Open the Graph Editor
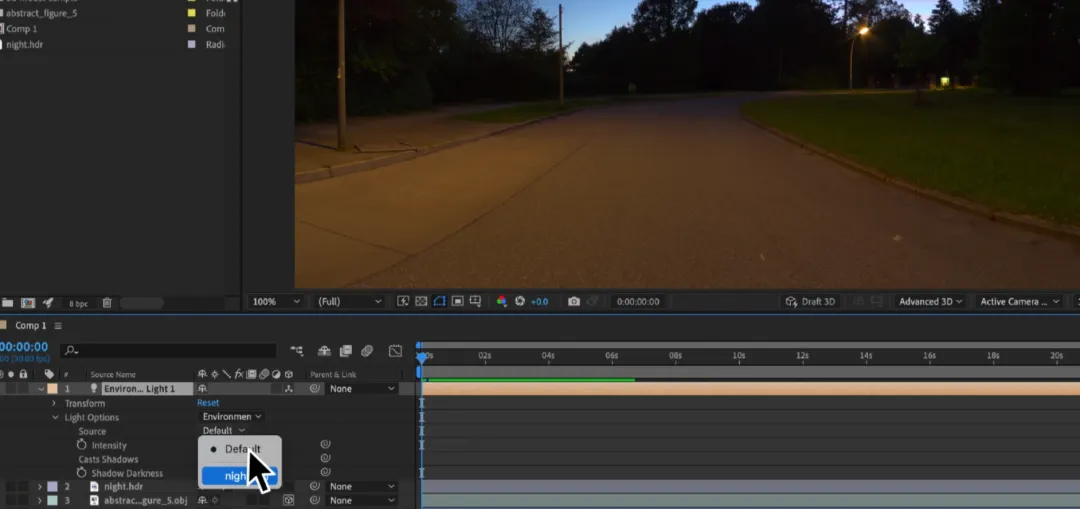This screenshot has width=1080, height=509. pos(395,351)
